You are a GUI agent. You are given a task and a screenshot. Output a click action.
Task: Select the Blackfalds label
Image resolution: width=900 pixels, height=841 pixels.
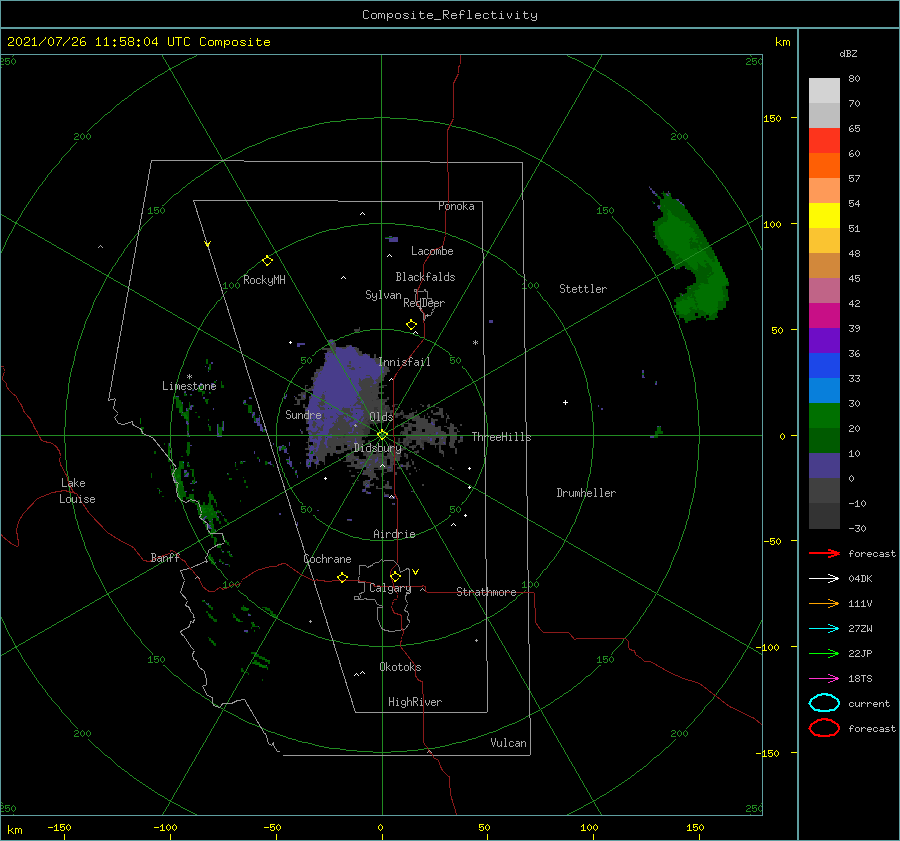point(425,277)
